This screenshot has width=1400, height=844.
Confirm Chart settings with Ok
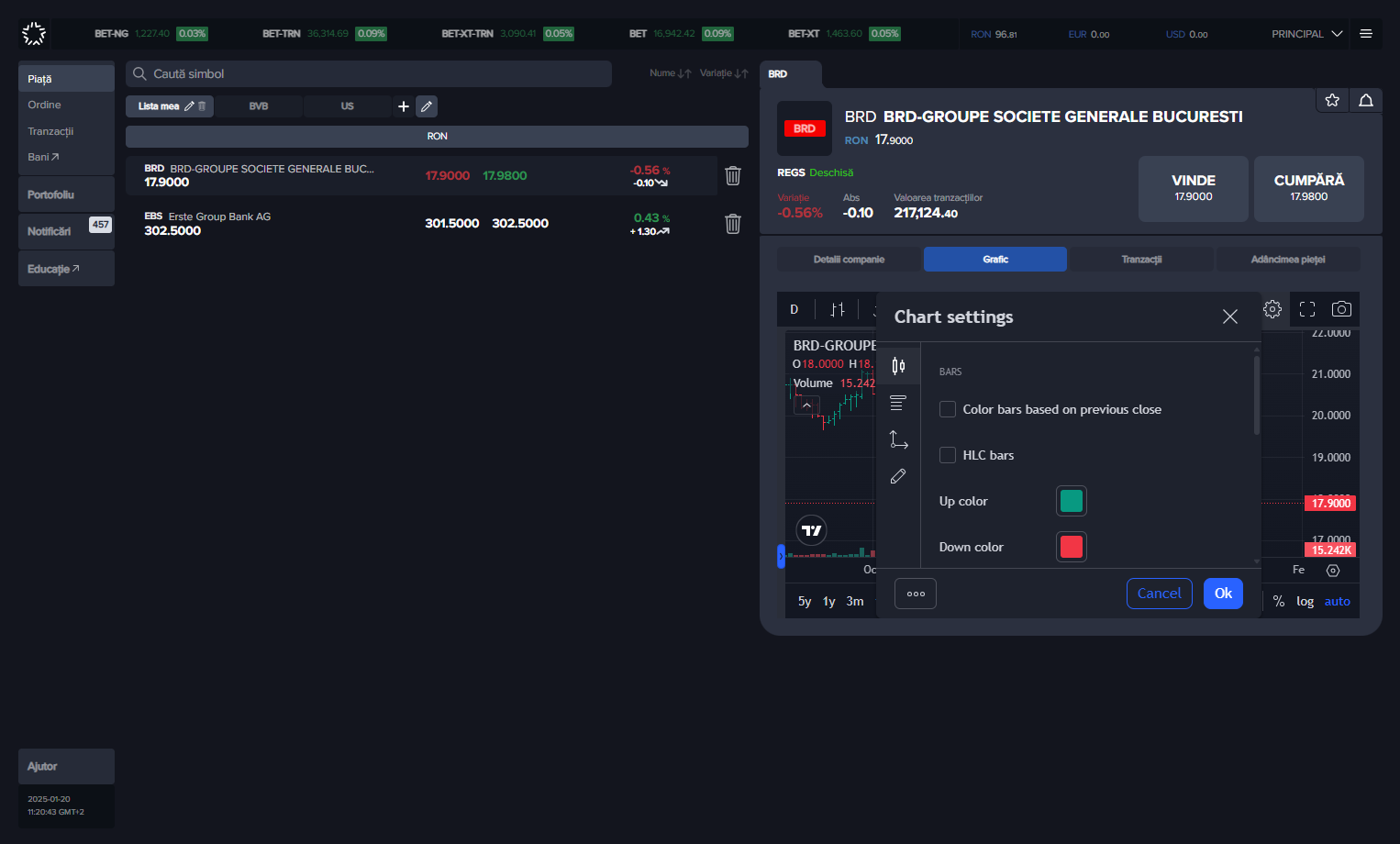1223,594
